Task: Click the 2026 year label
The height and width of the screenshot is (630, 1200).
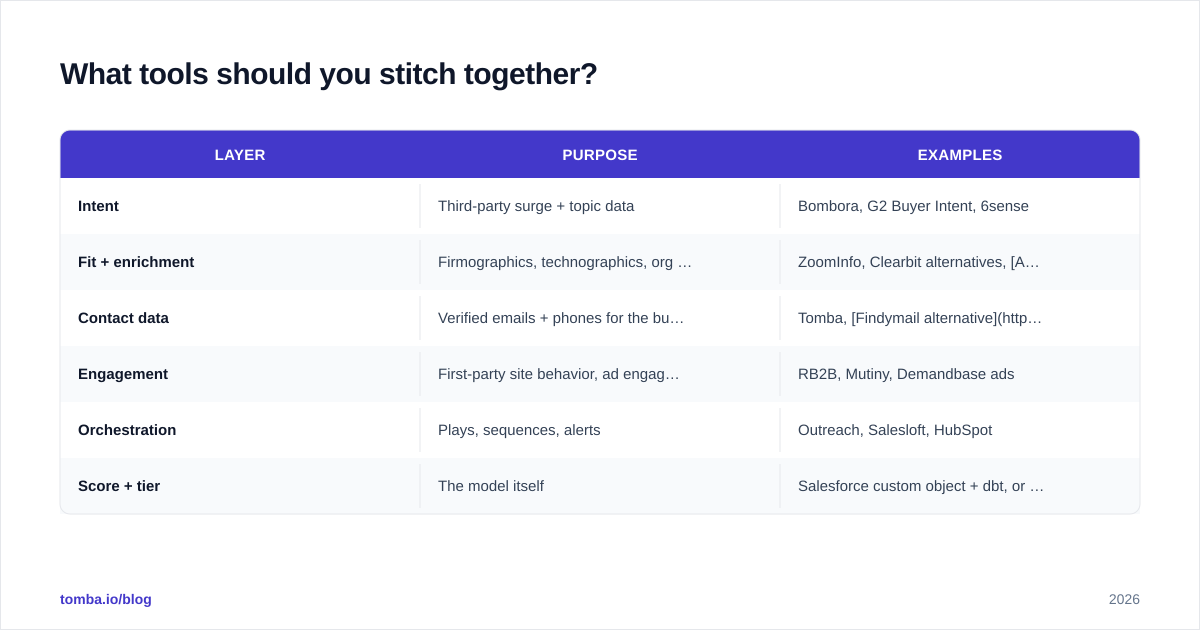Action: 1124,599
